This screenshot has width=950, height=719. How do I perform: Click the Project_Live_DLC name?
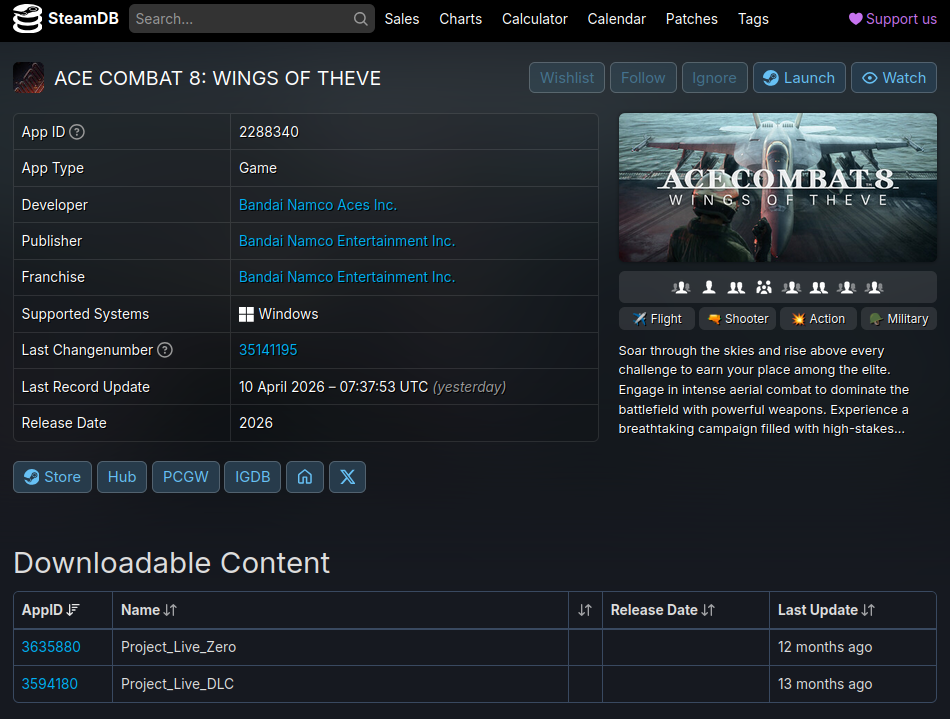[x=178, y=684]
